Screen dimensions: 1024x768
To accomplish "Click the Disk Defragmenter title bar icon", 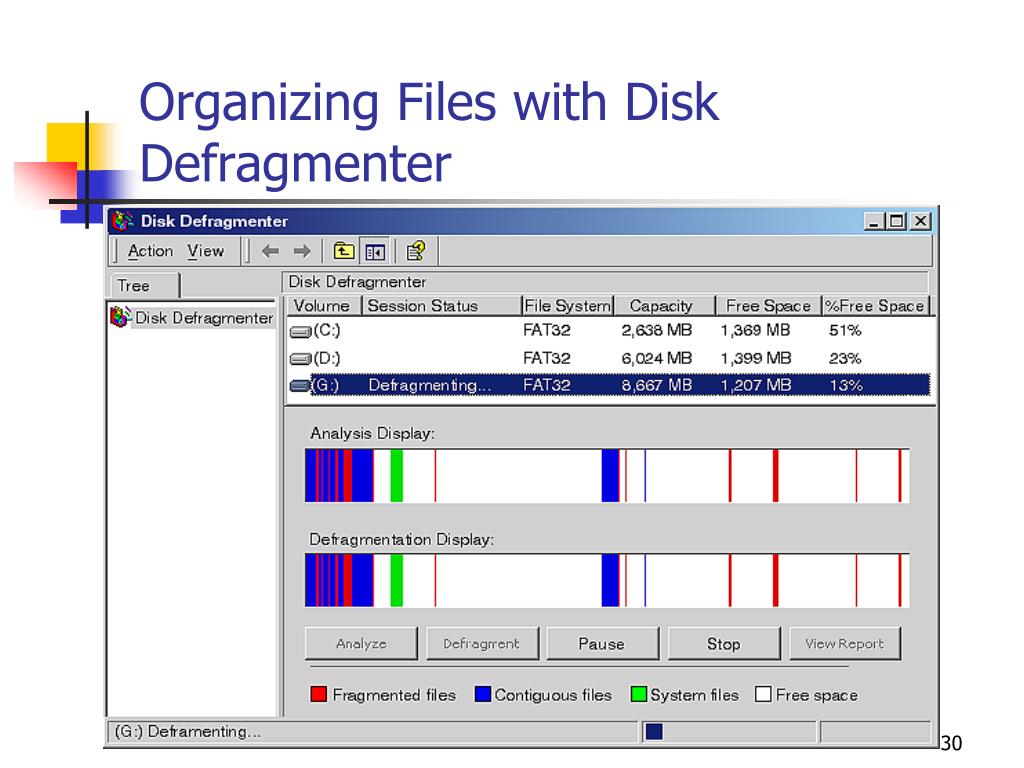I will point(122,221).
